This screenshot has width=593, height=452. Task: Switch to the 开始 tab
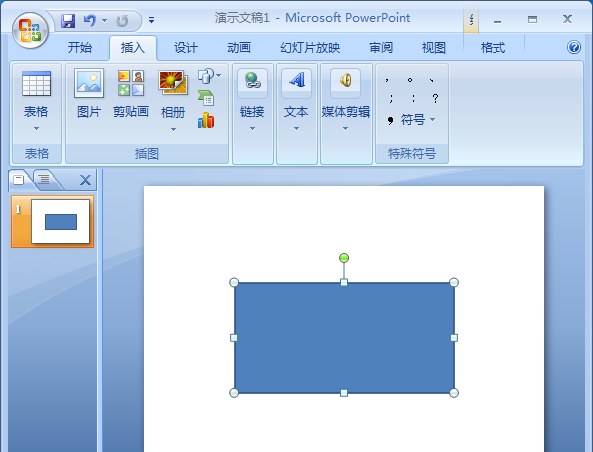coord(80,48)
